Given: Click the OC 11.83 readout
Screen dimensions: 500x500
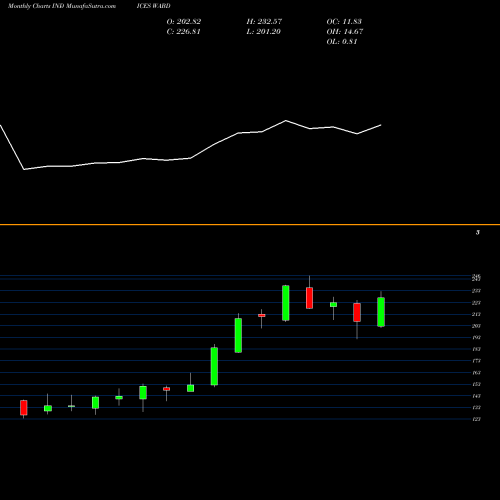Looking at the screenshot, I should pyautogui.click(x=344, y=22).
